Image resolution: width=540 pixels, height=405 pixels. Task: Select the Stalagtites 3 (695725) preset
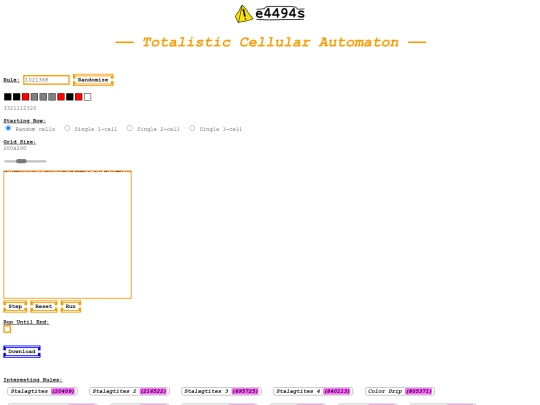coord(221,391)
